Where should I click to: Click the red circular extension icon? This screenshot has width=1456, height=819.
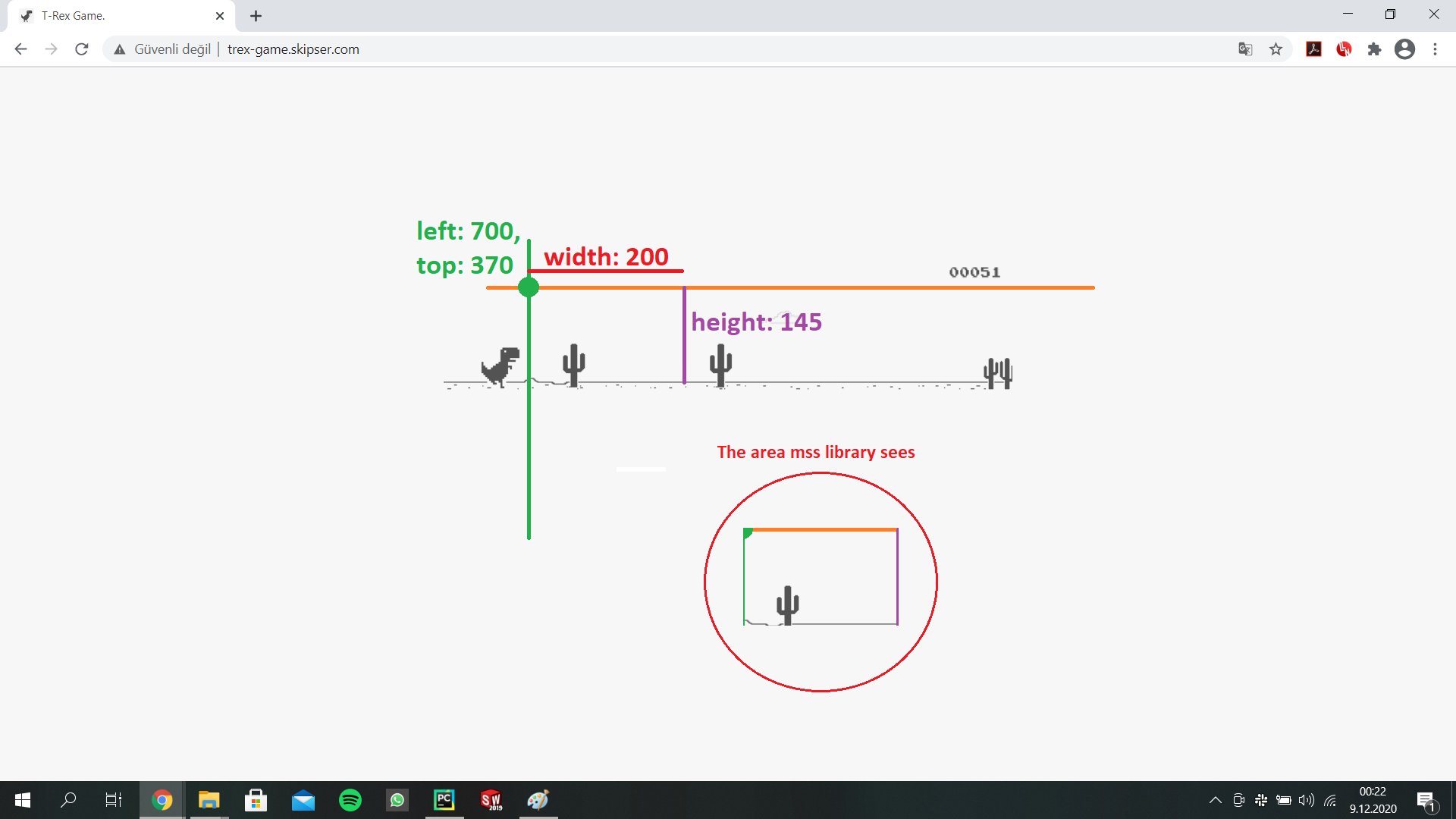(1344, 49)
